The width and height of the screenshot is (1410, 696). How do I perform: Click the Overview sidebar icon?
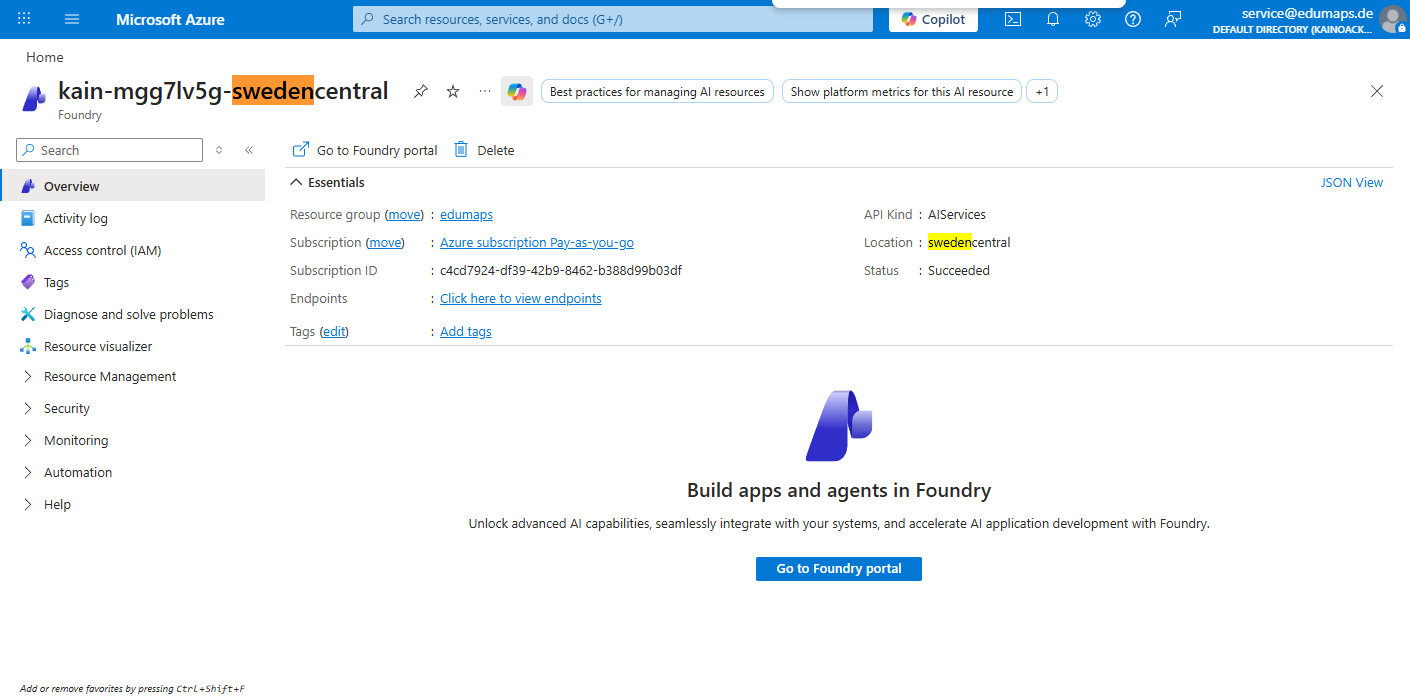(28, 186)
